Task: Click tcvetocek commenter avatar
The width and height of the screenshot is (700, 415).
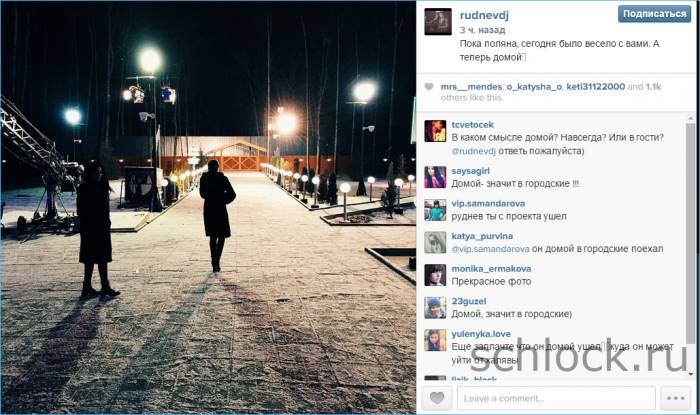Action: point(435,131)
